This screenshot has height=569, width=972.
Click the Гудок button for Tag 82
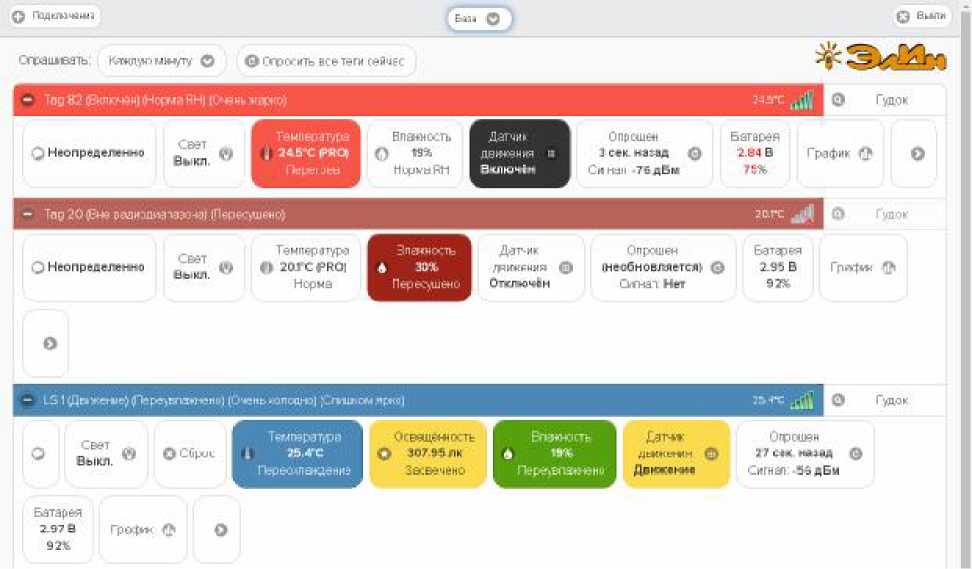[x=885, y=100]
